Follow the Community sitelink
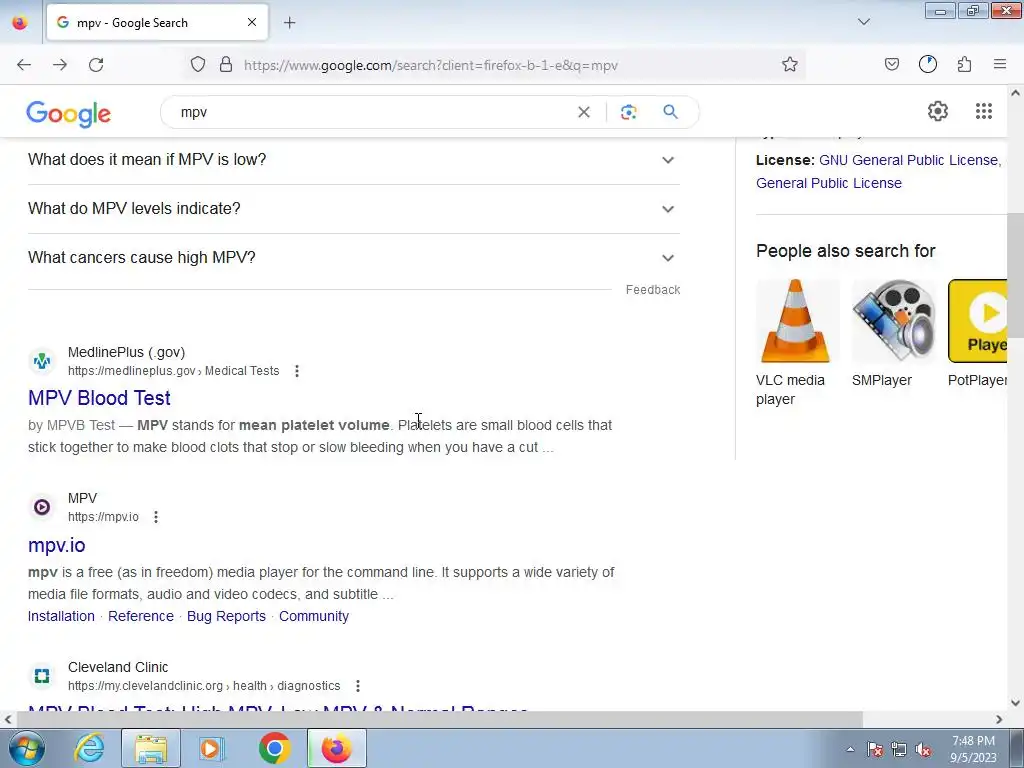Viewport: 1024px width, 768px height. click(x=313, y=616)
